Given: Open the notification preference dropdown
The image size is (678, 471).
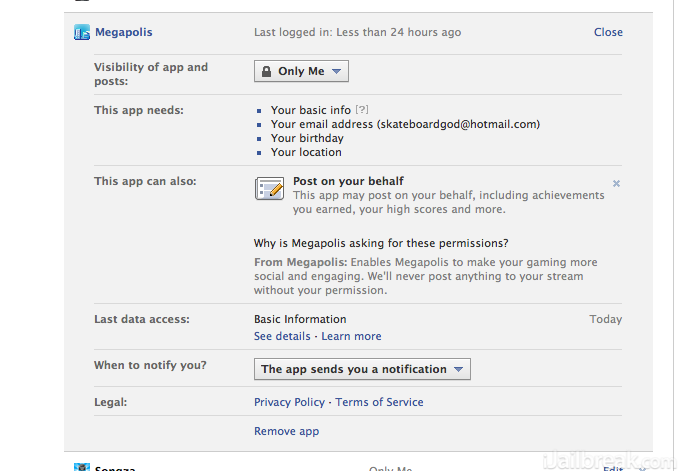Looking at the screenshot, I should point(362,369).
